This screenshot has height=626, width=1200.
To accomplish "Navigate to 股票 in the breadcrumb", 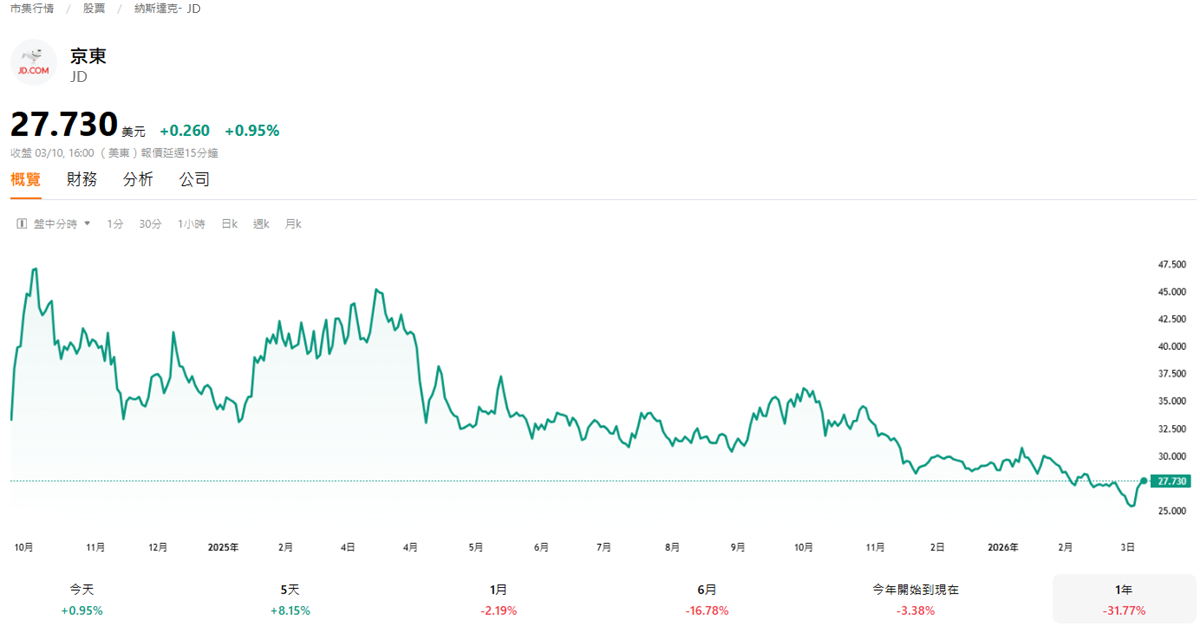I will pos(94,8).
